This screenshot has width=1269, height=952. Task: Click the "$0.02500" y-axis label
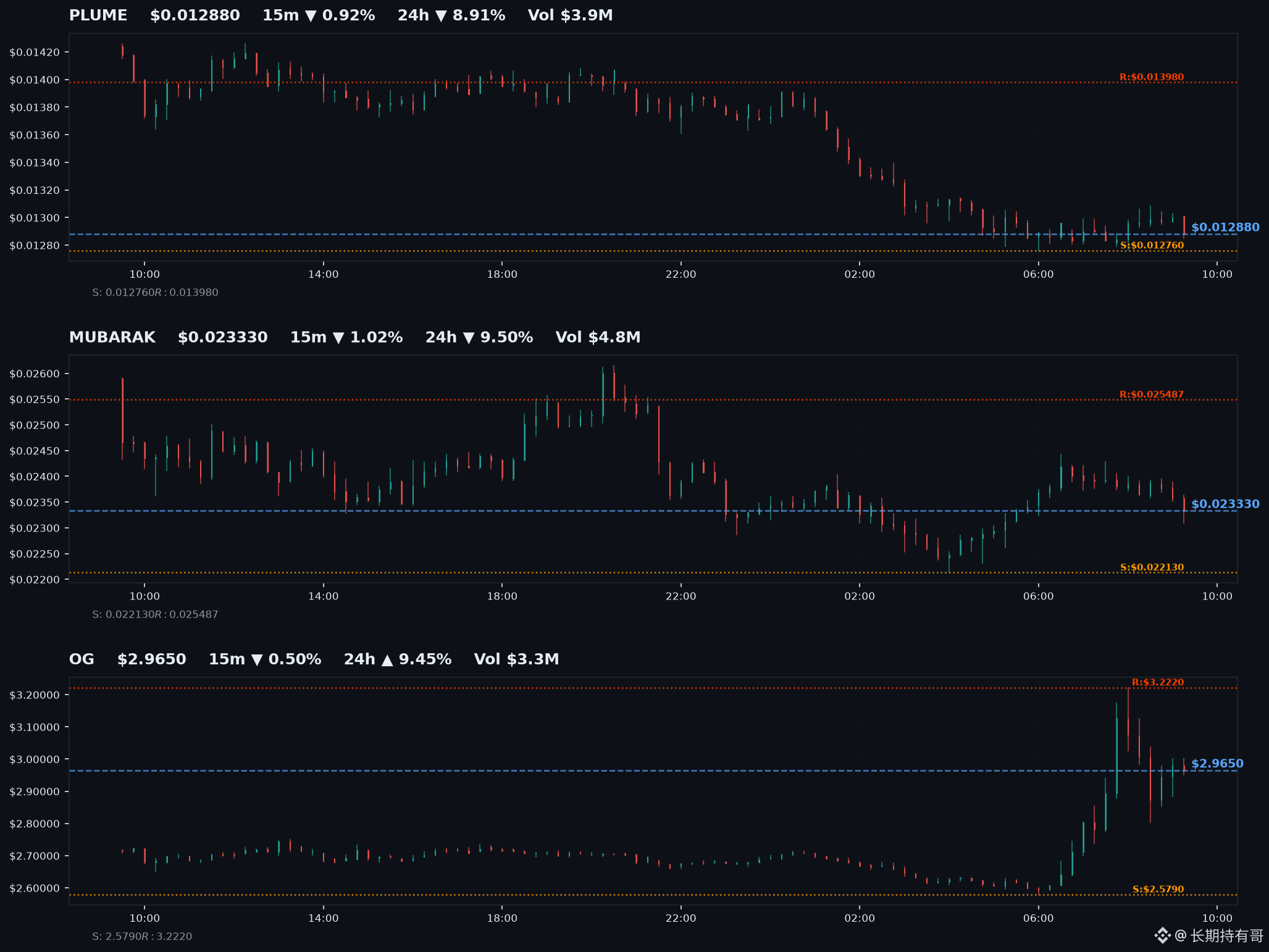coord(35,425)
